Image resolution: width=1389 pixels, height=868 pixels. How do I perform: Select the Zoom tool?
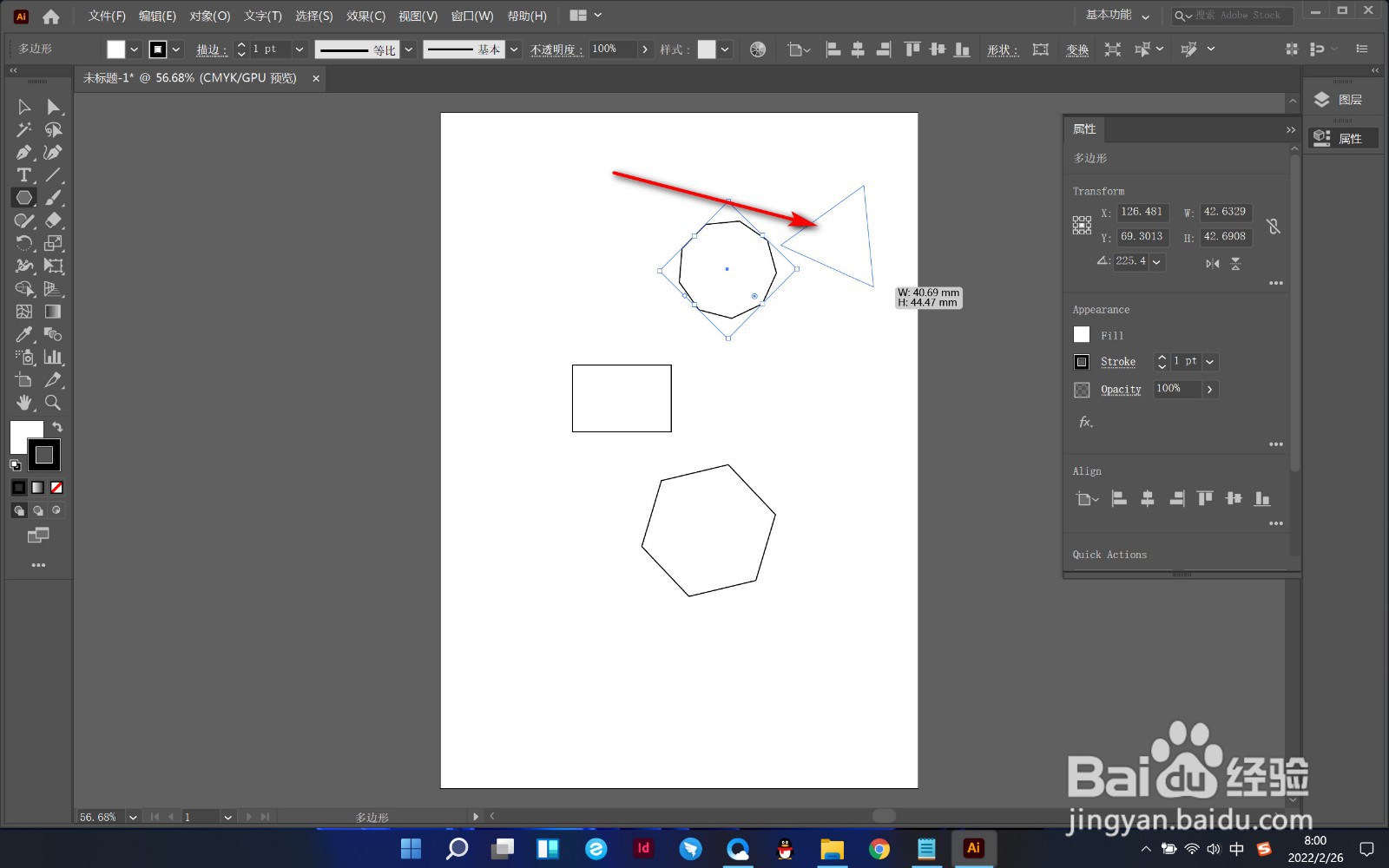(x=54, y=403)
